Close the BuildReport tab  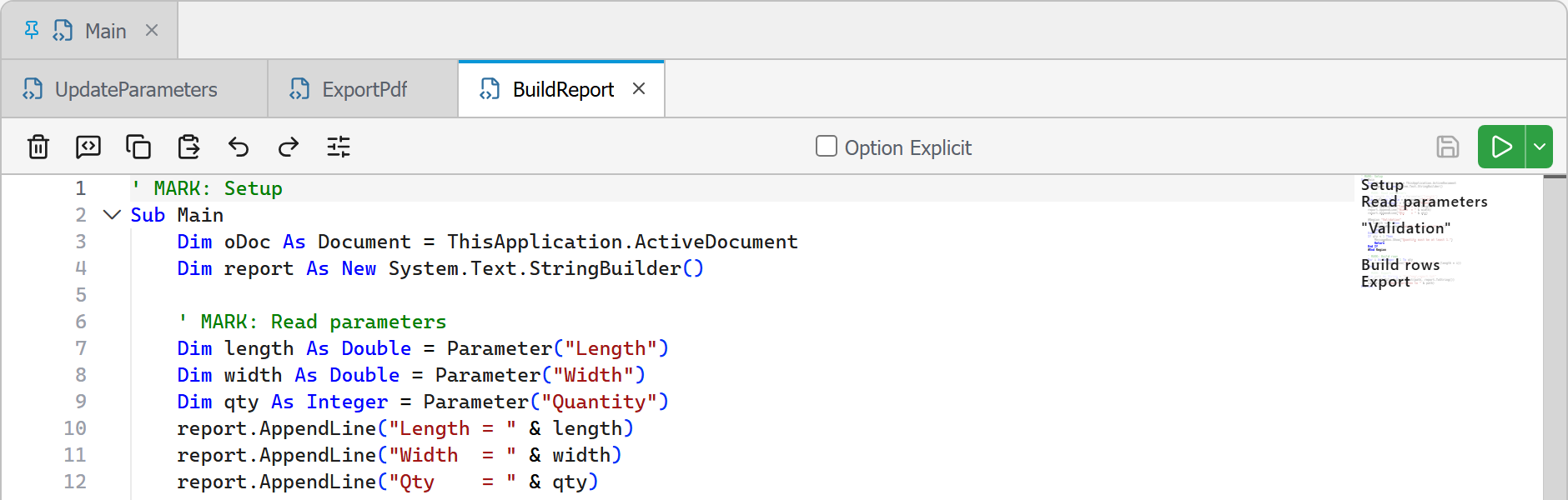click(639, 88)
